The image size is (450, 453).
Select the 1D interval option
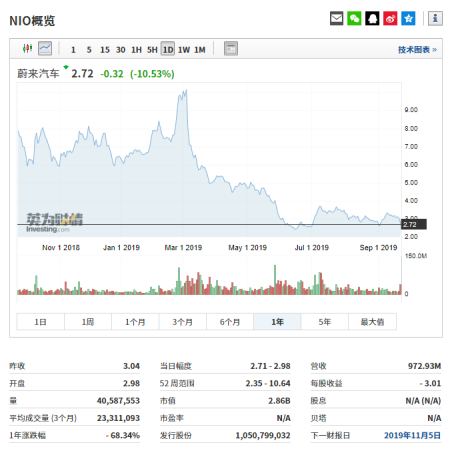(168, 49)
